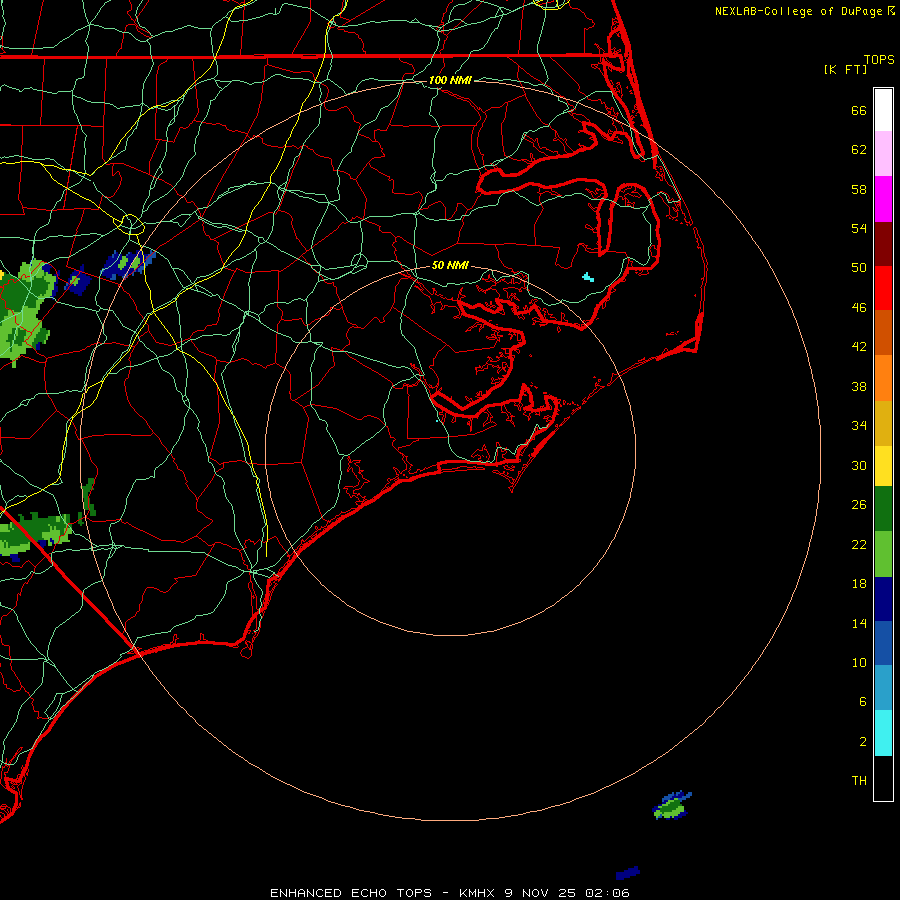Click the 46 legend value
This screenshot has height=900, width=900.
pyautogui.click(x=859, y=308)
